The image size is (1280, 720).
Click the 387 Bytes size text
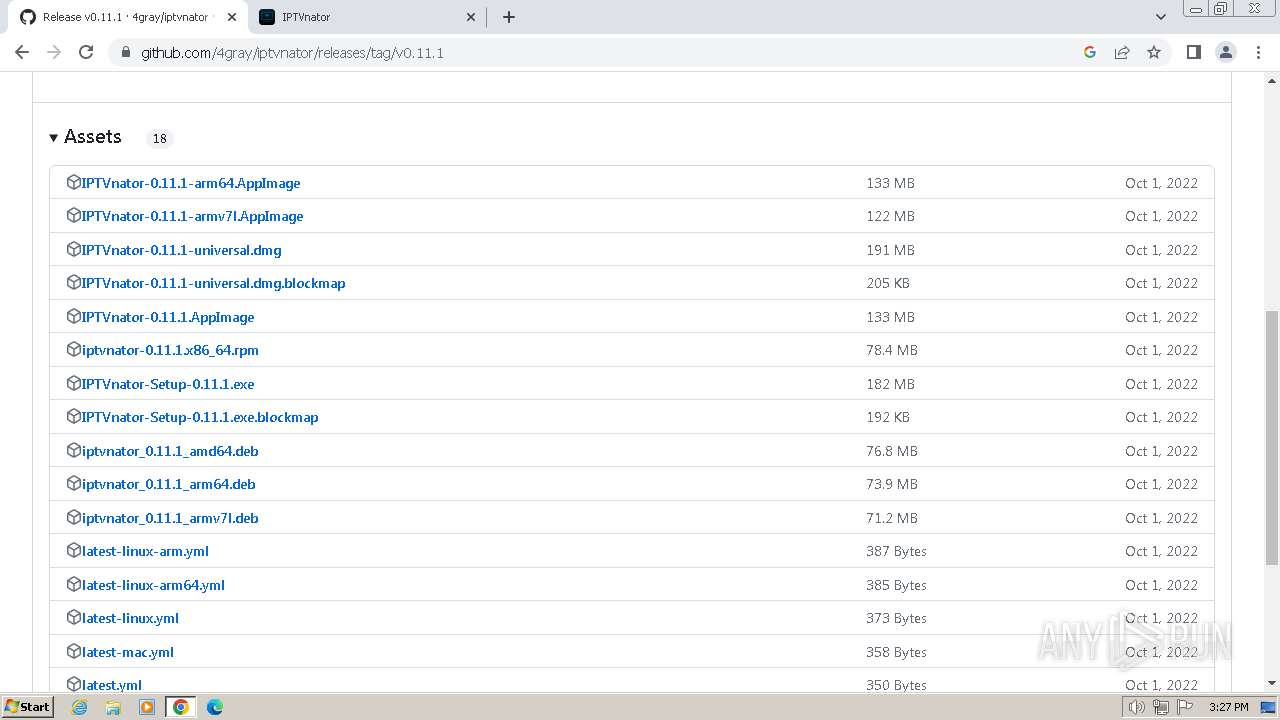pyautogui.click(x=896, y=551)
